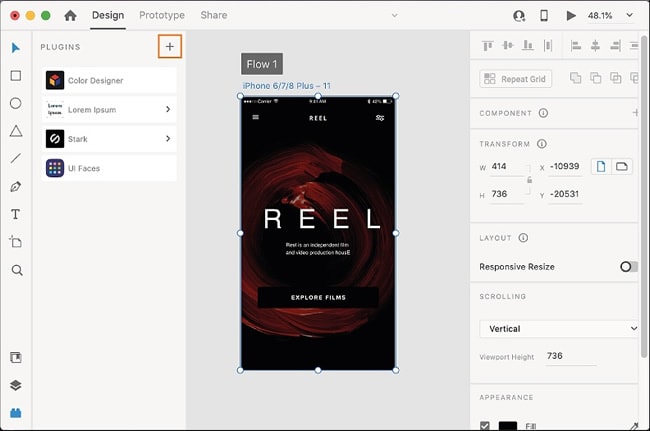Switch to the Prototype tab

(162, 15)
